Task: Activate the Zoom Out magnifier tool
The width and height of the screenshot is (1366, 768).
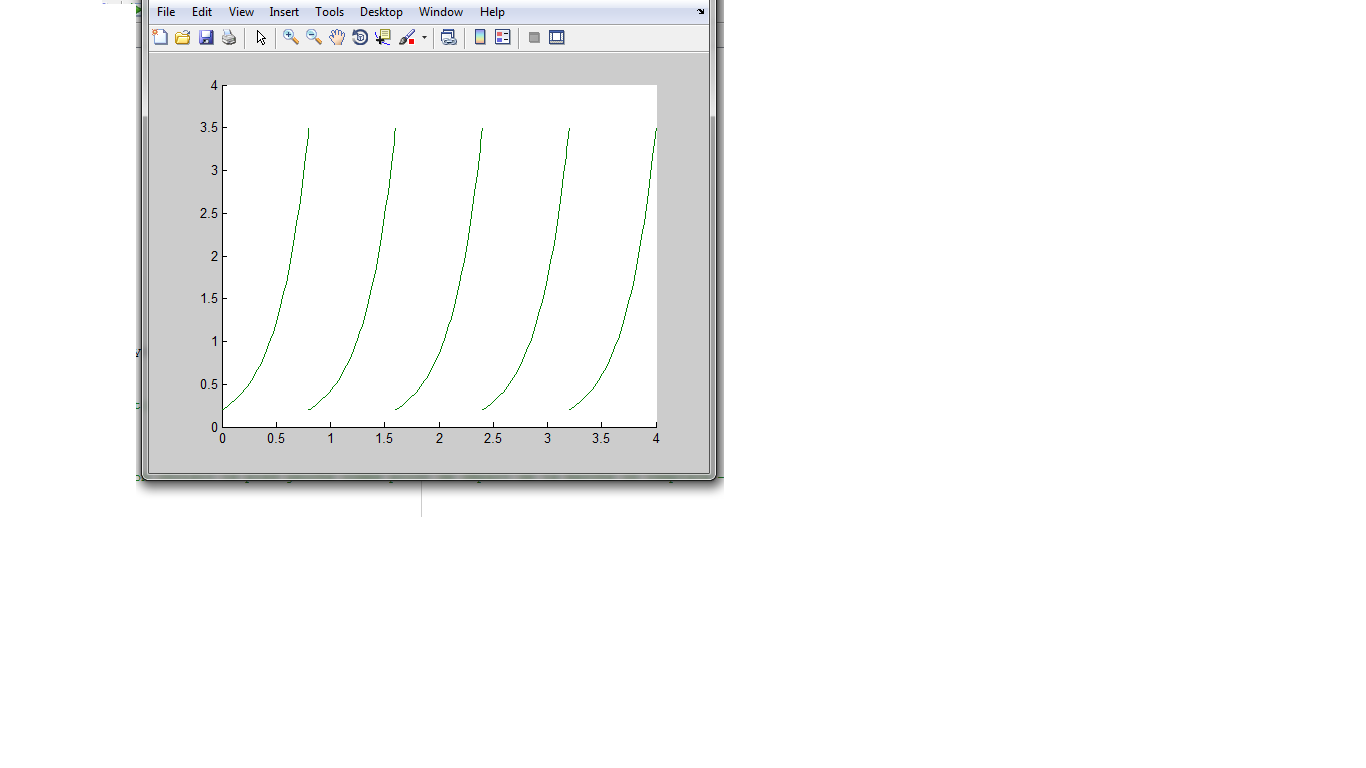Action: (x=314, y=38)
